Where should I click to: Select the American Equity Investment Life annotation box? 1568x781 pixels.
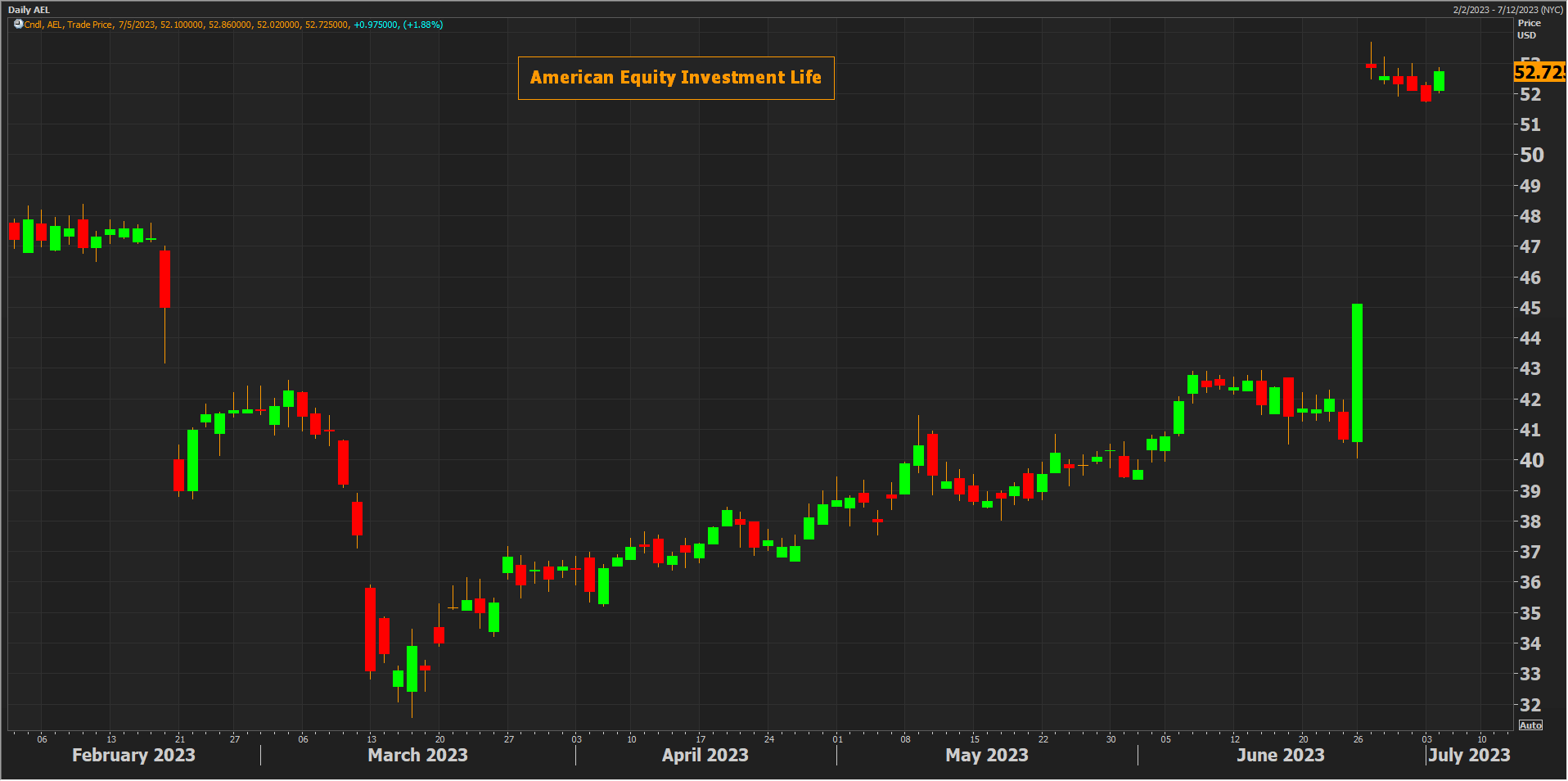[x=675, y=78]
